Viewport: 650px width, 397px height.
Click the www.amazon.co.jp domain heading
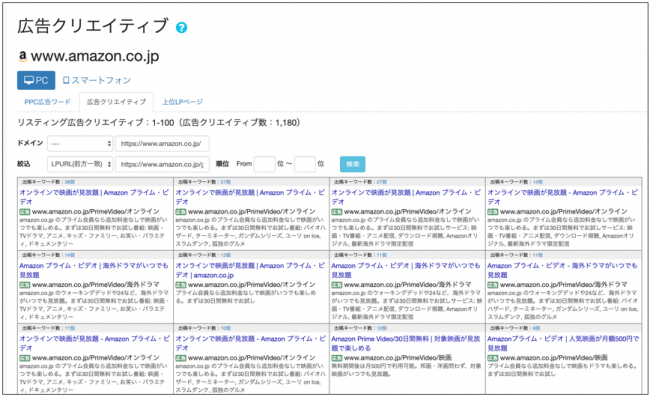[x=95, y=56]
